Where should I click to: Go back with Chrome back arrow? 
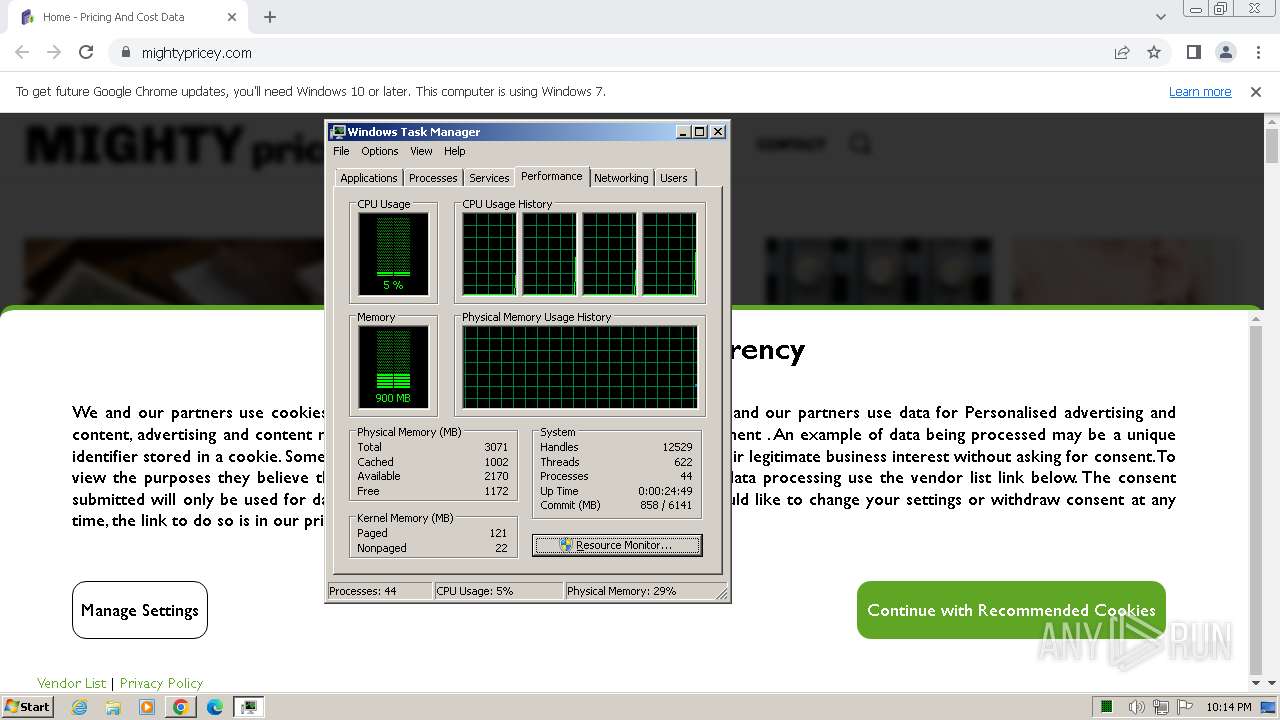click(x=22, y=52)
